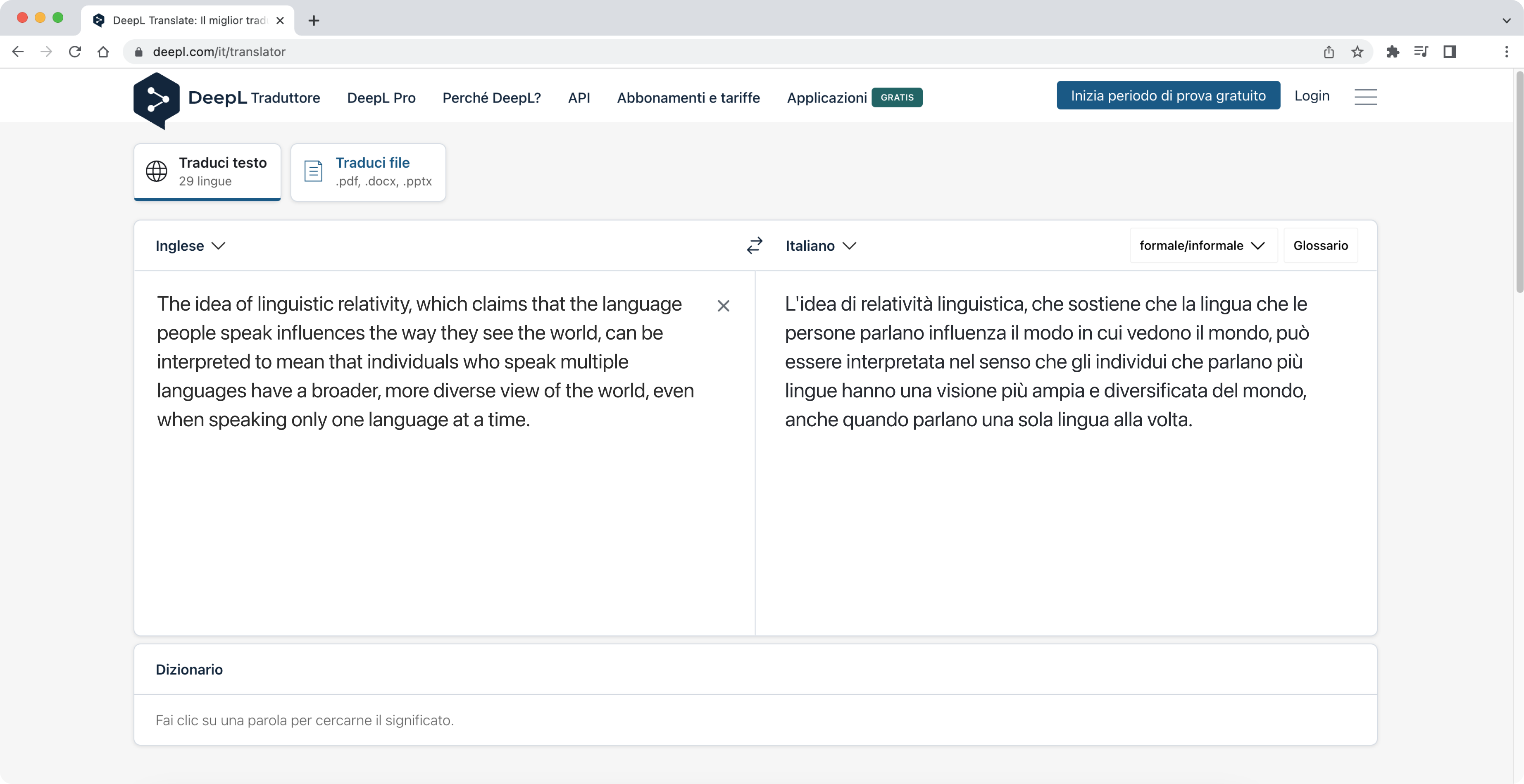
Task: Open the Abbonamenti e tariffe menu
Action: (688, 97)
